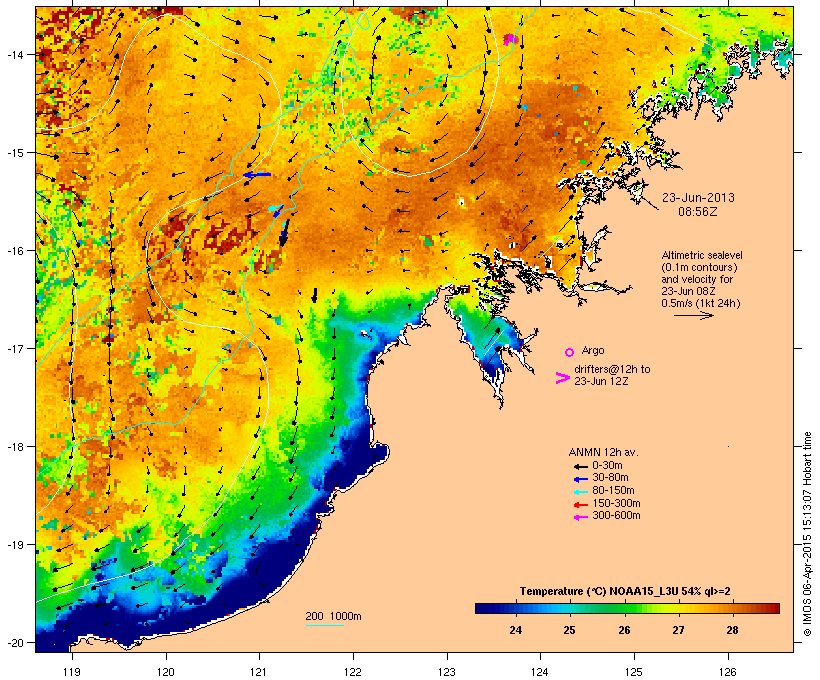Click the 121 longitude axis label
Viewport: 820px width, 680px height.
pyautogui.click(x=259, y=672)
